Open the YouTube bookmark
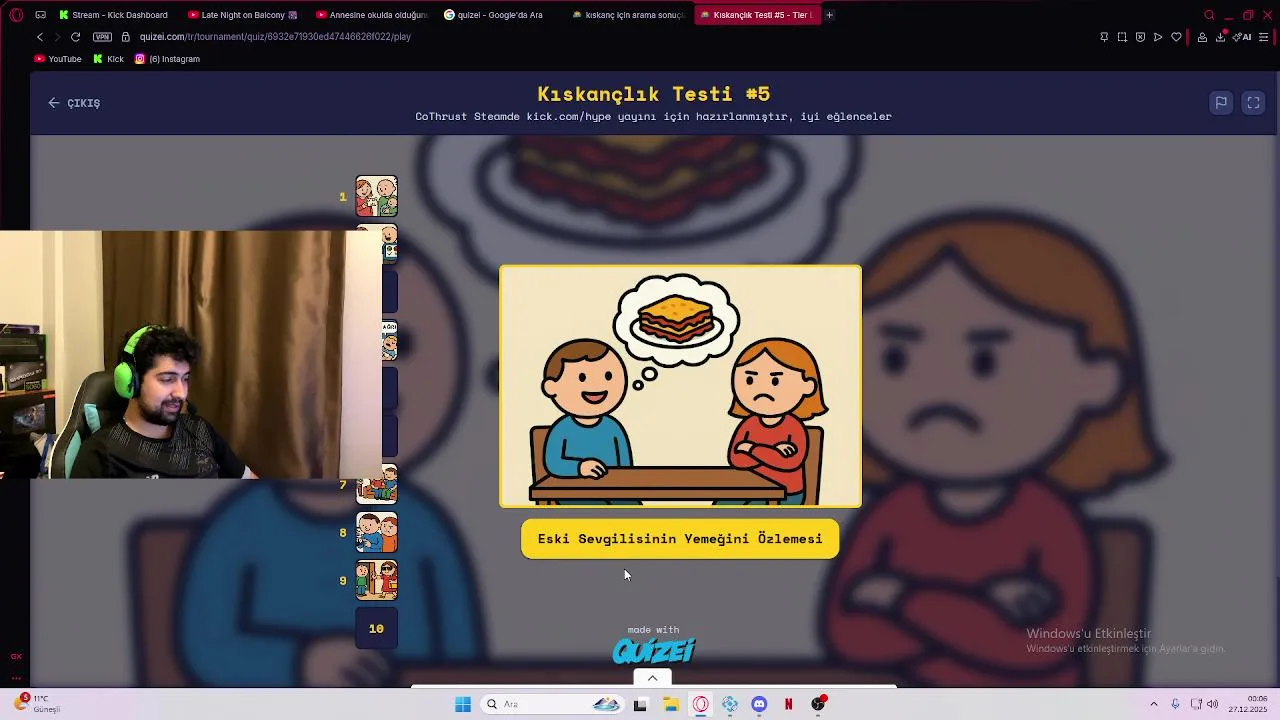 58,59
